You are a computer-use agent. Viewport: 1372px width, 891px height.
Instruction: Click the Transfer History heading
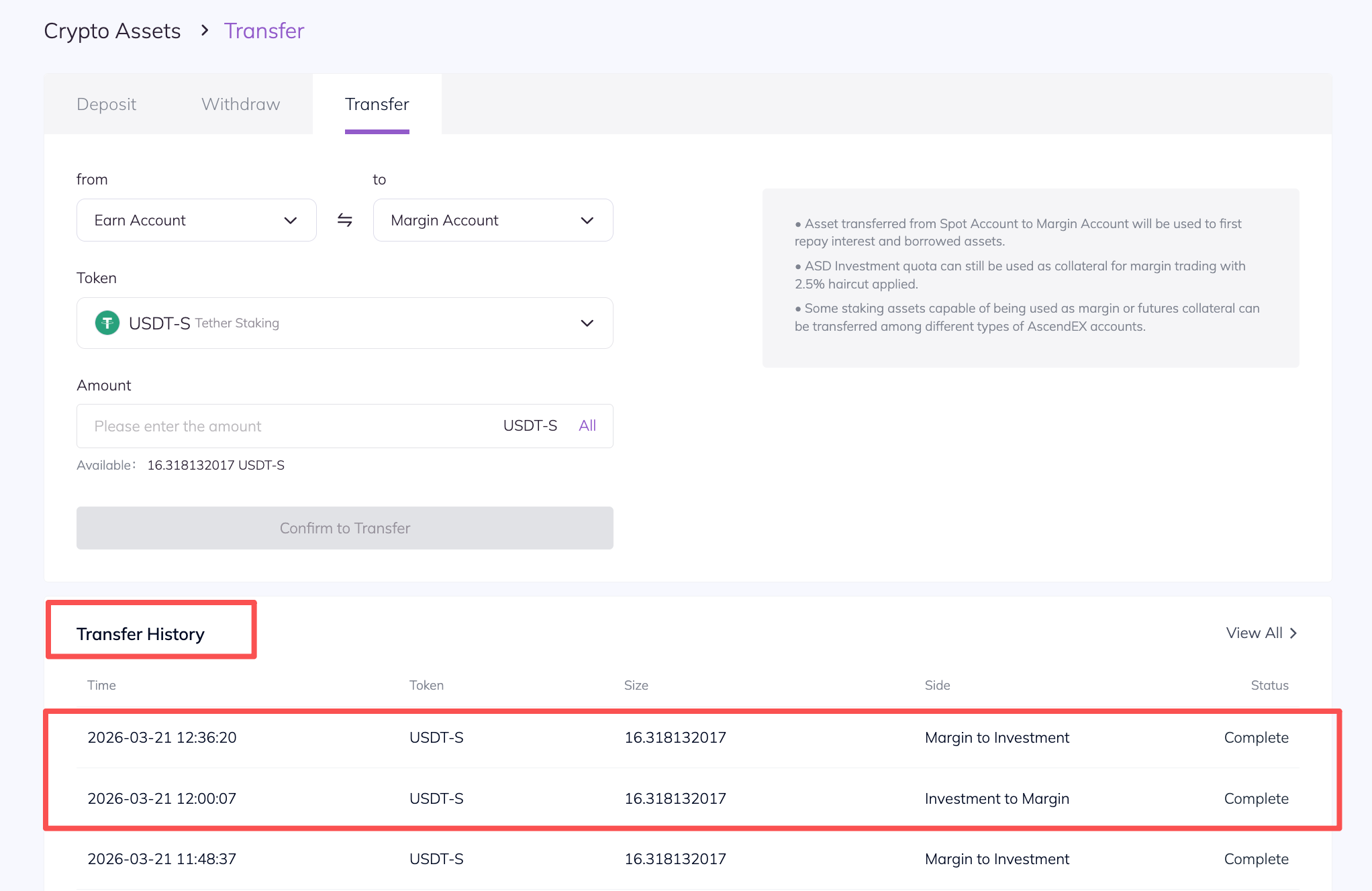point(140,634)
